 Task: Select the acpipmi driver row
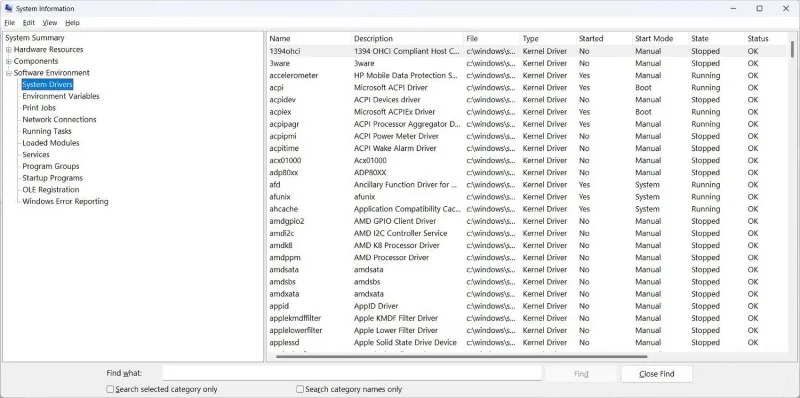pos(527,136)
